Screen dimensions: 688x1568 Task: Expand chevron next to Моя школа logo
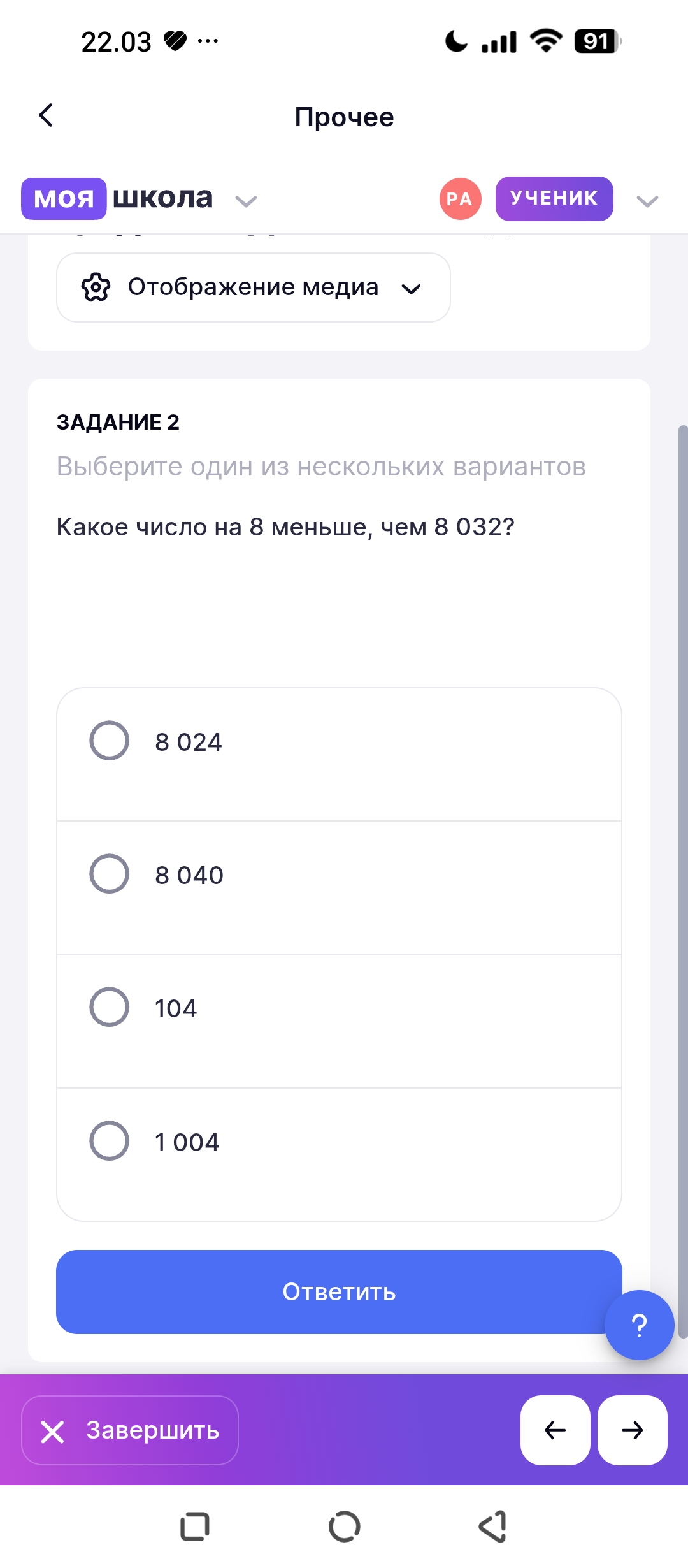(246, 201)
